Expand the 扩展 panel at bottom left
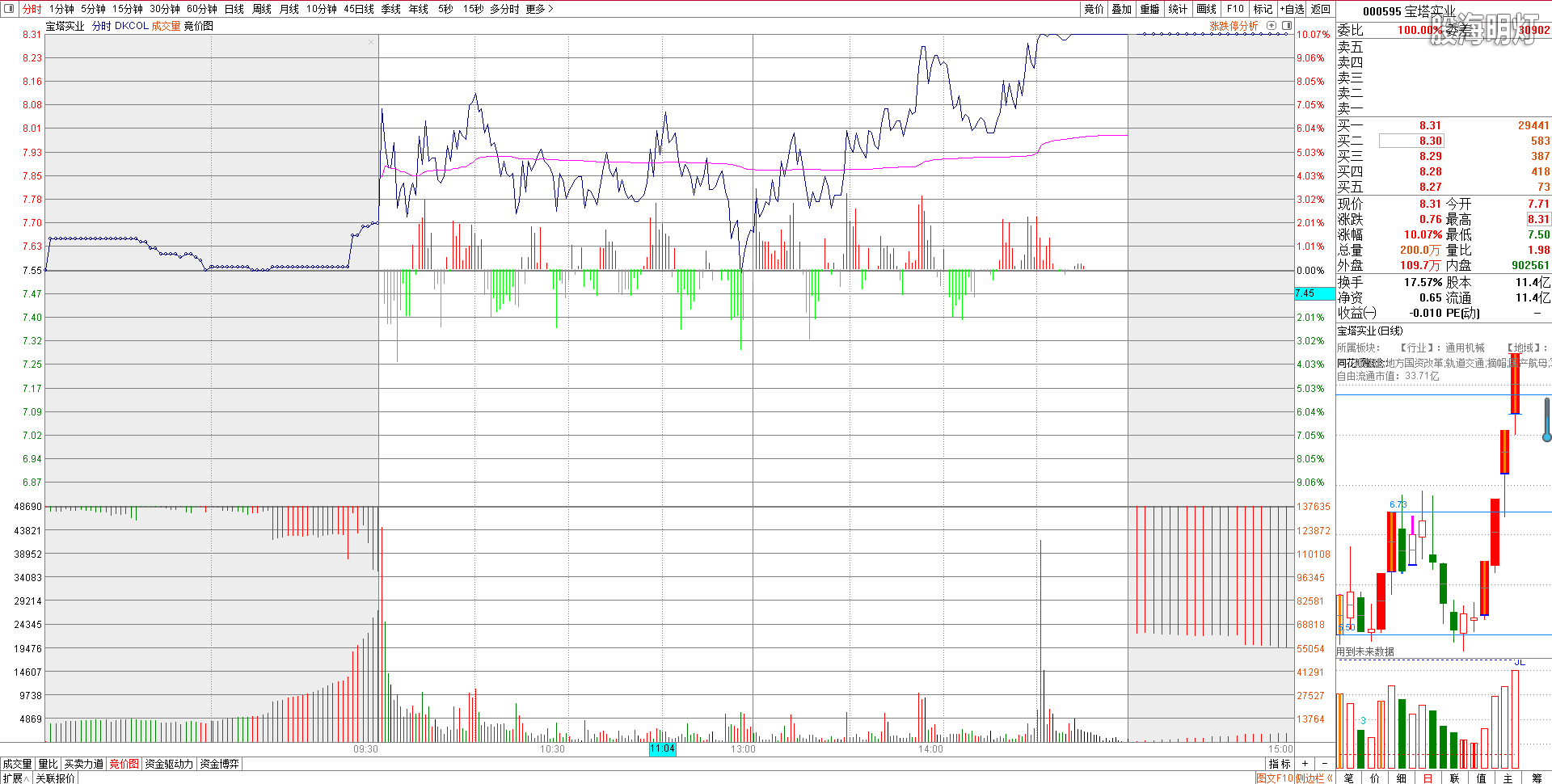 tap(15, 778)
